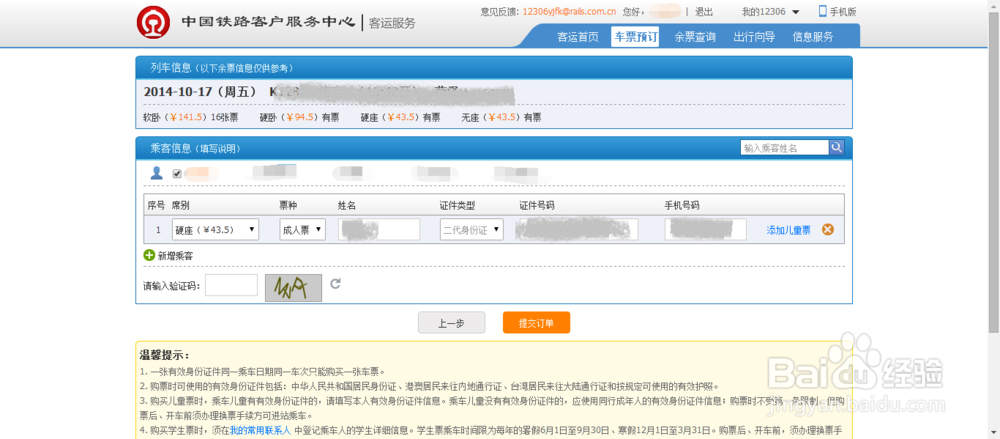Open the 信息服务 tab
Image resolution: width=1000 pixels, height=439 pixels.
click(x=813, y=37)
